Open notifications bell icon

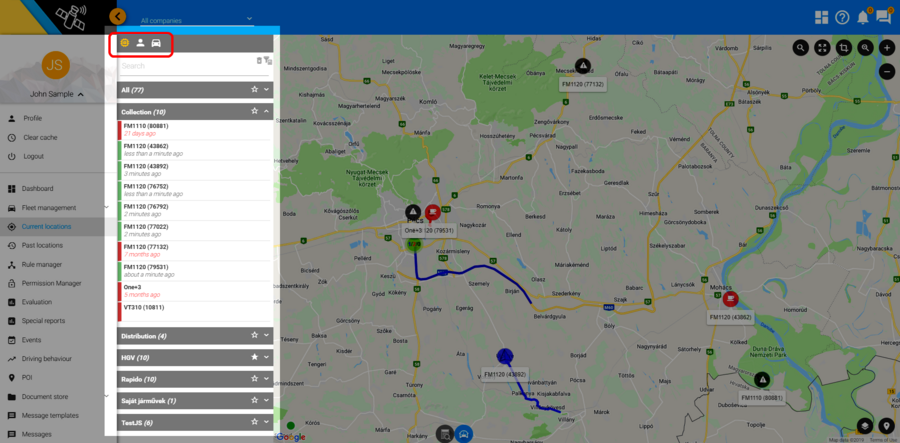(862, 17)
